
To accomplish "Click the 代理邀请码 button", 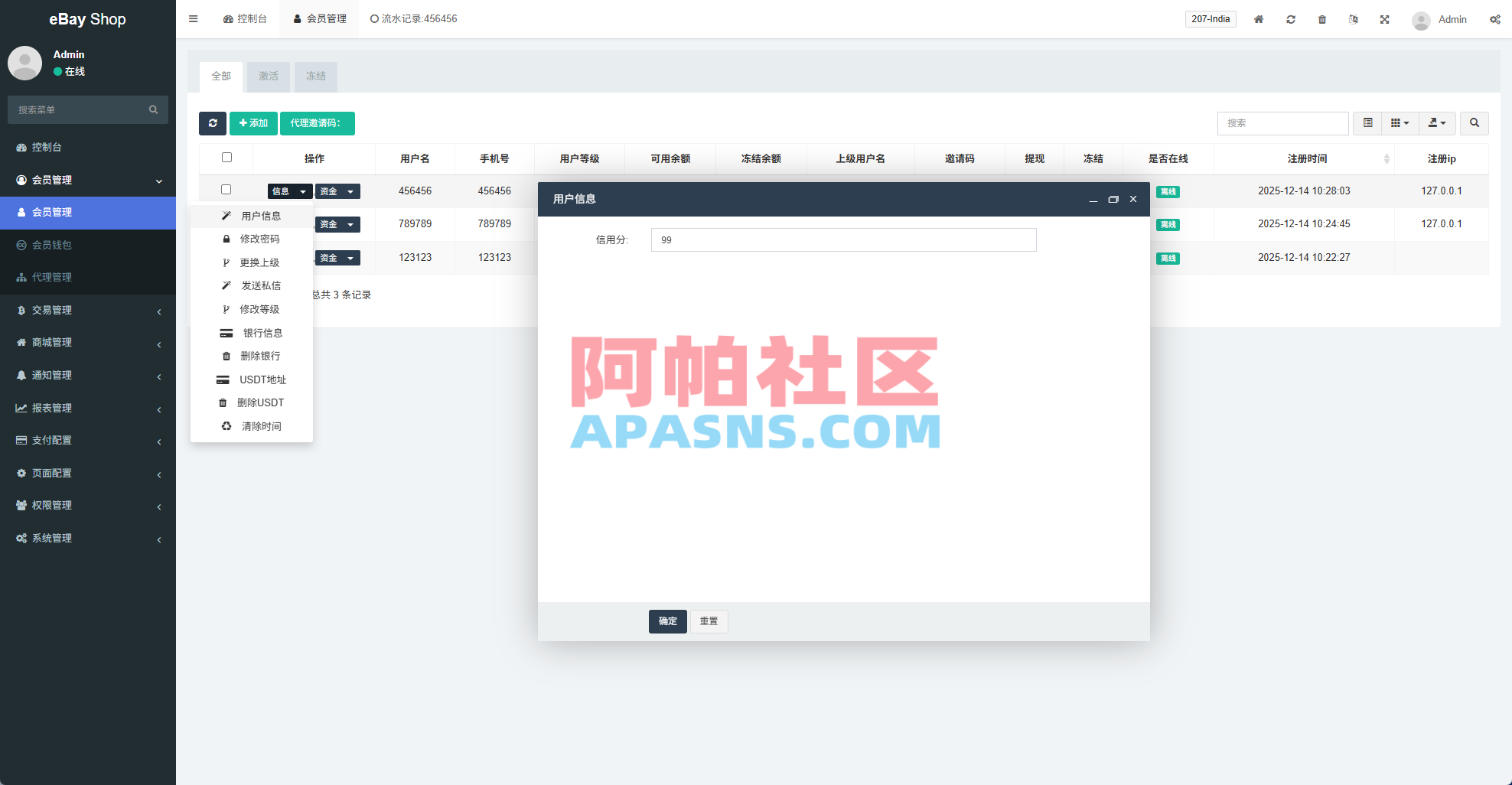I will [x=318, y=123].
